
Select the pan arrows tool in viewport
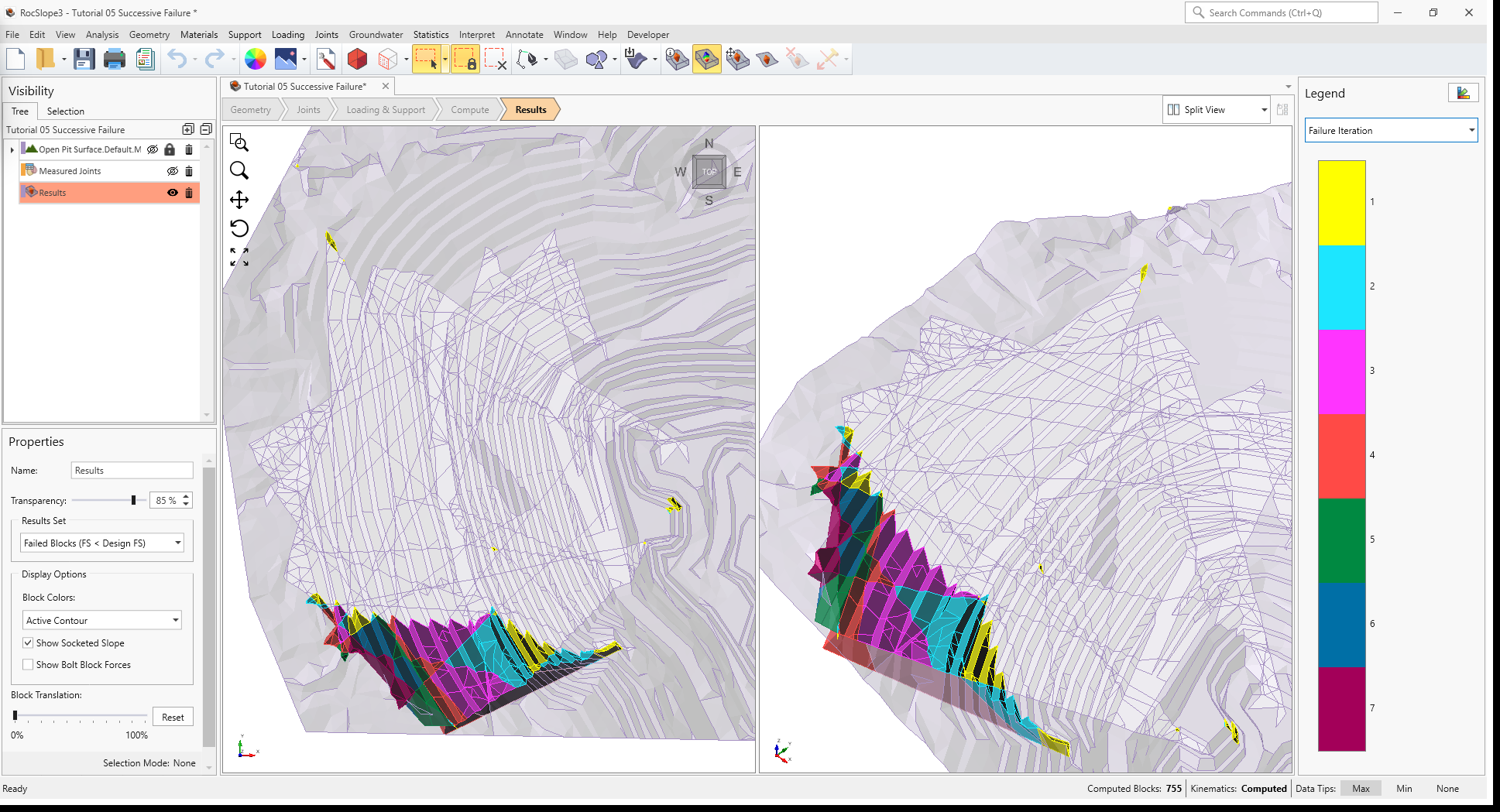239,200
